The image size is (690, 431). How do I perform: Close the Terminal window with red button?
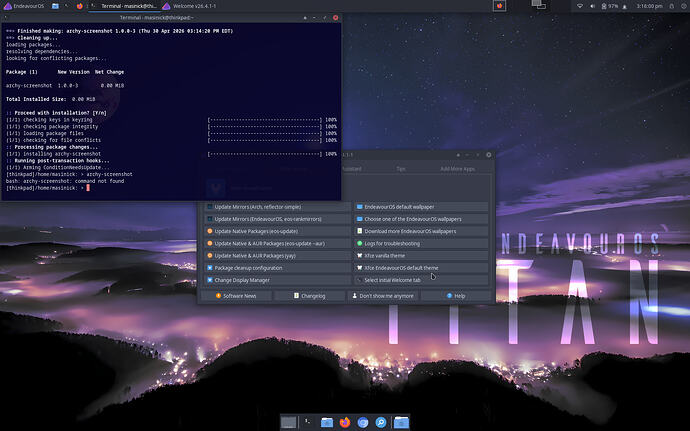[335, 18]
